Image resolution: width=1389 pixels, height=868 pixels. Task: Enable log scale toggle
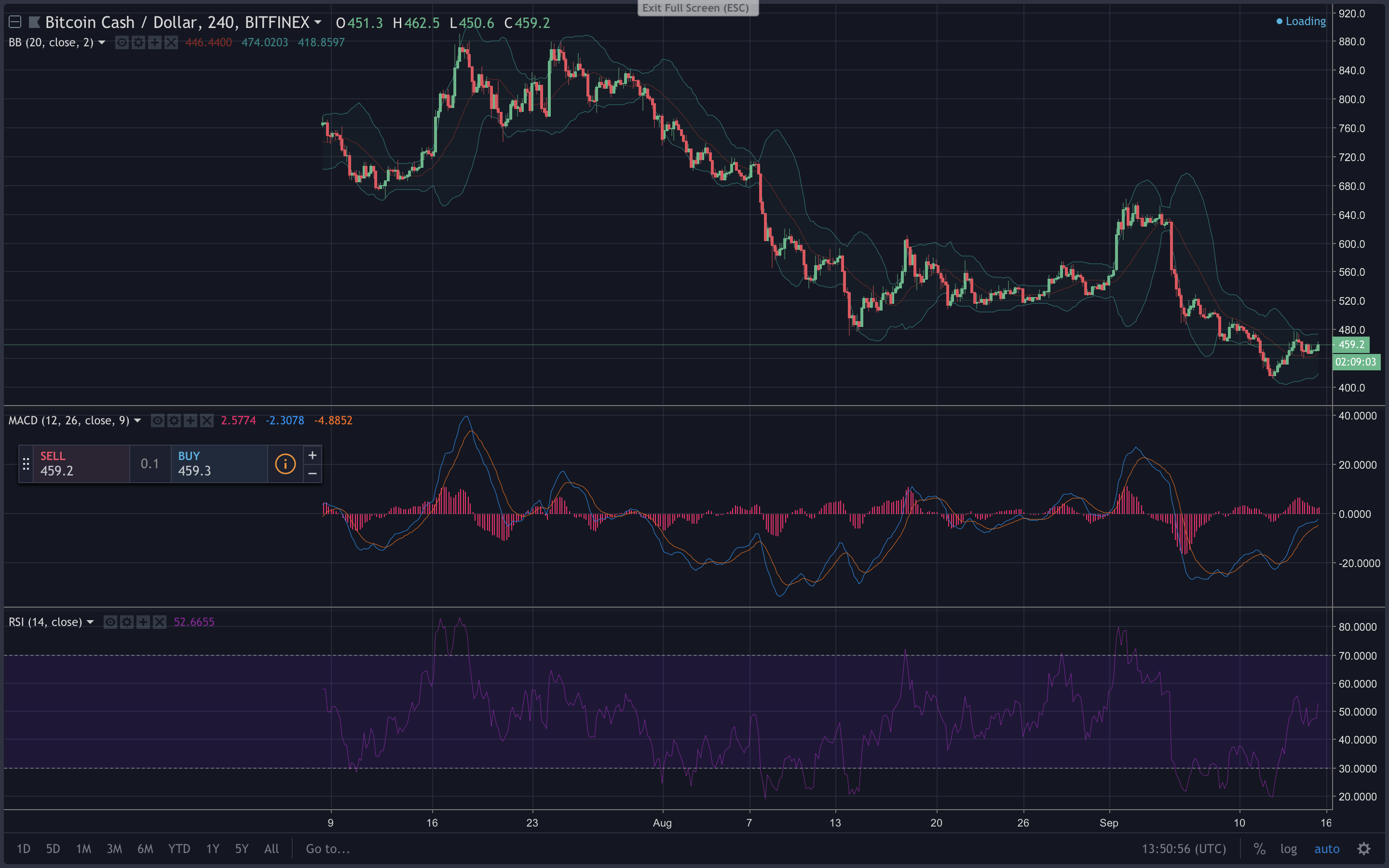(x=1288, y=849)
